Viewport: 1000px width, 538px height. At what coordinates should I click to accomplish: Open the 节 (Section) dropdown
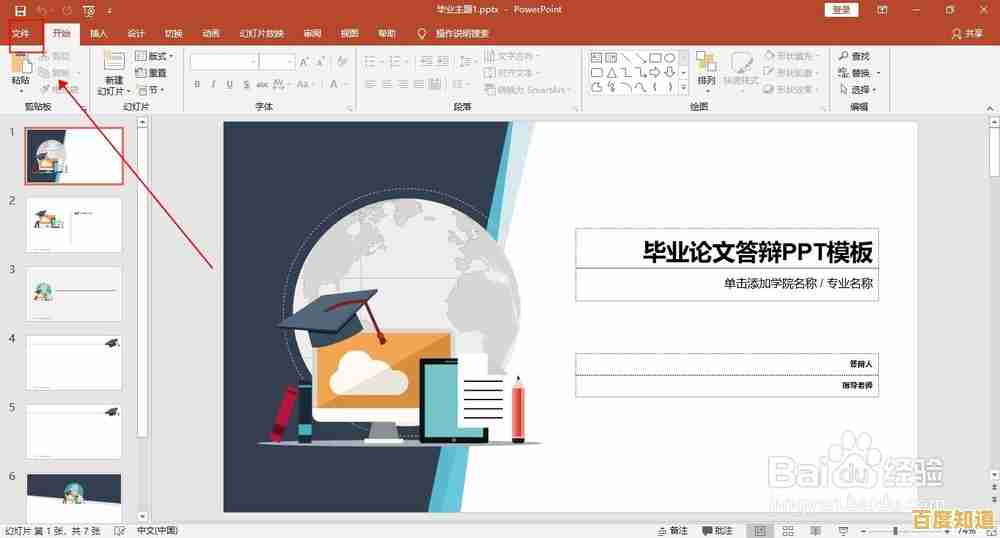pyautogui.click(x=151, y=90)
